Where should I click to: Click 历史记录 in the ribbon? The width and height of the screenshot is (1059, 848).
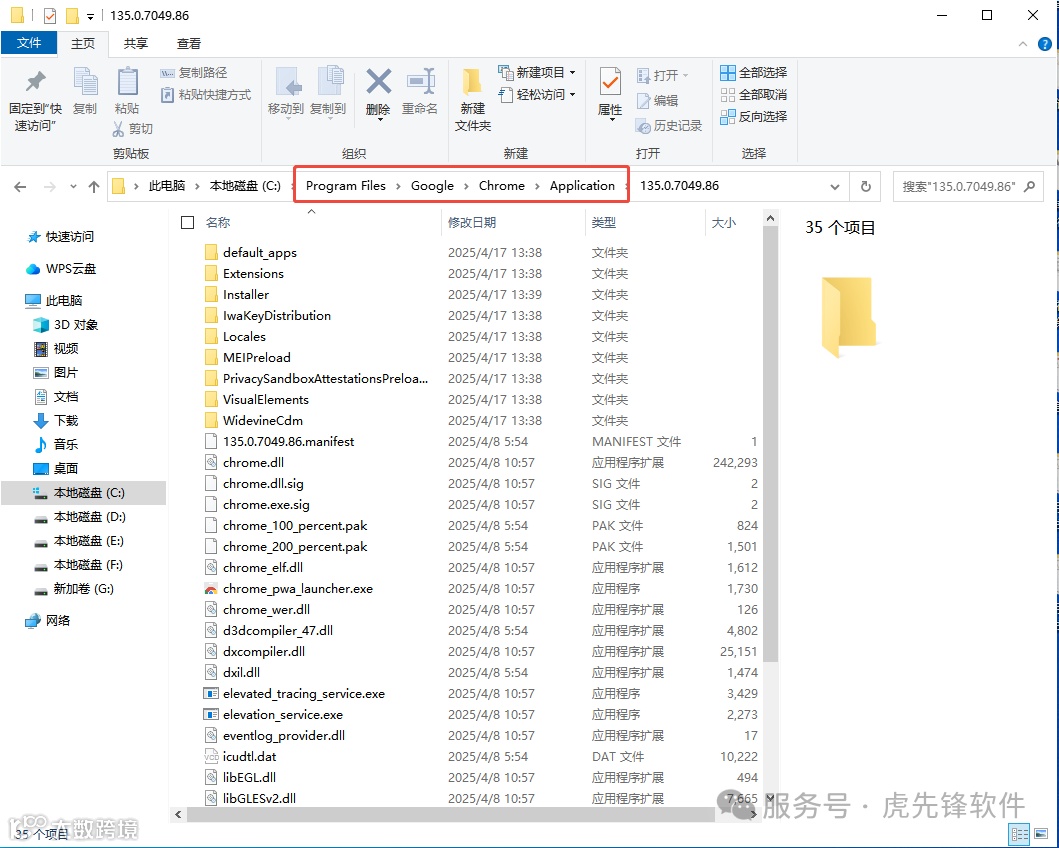coord(669,126)
